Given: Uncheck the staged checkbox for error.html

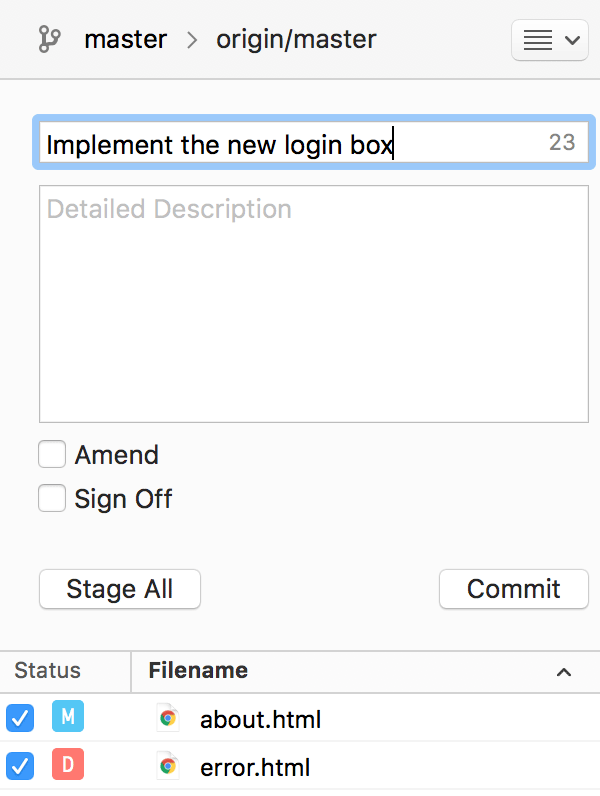Looking at the screenshot, I should tap(20, 767).
